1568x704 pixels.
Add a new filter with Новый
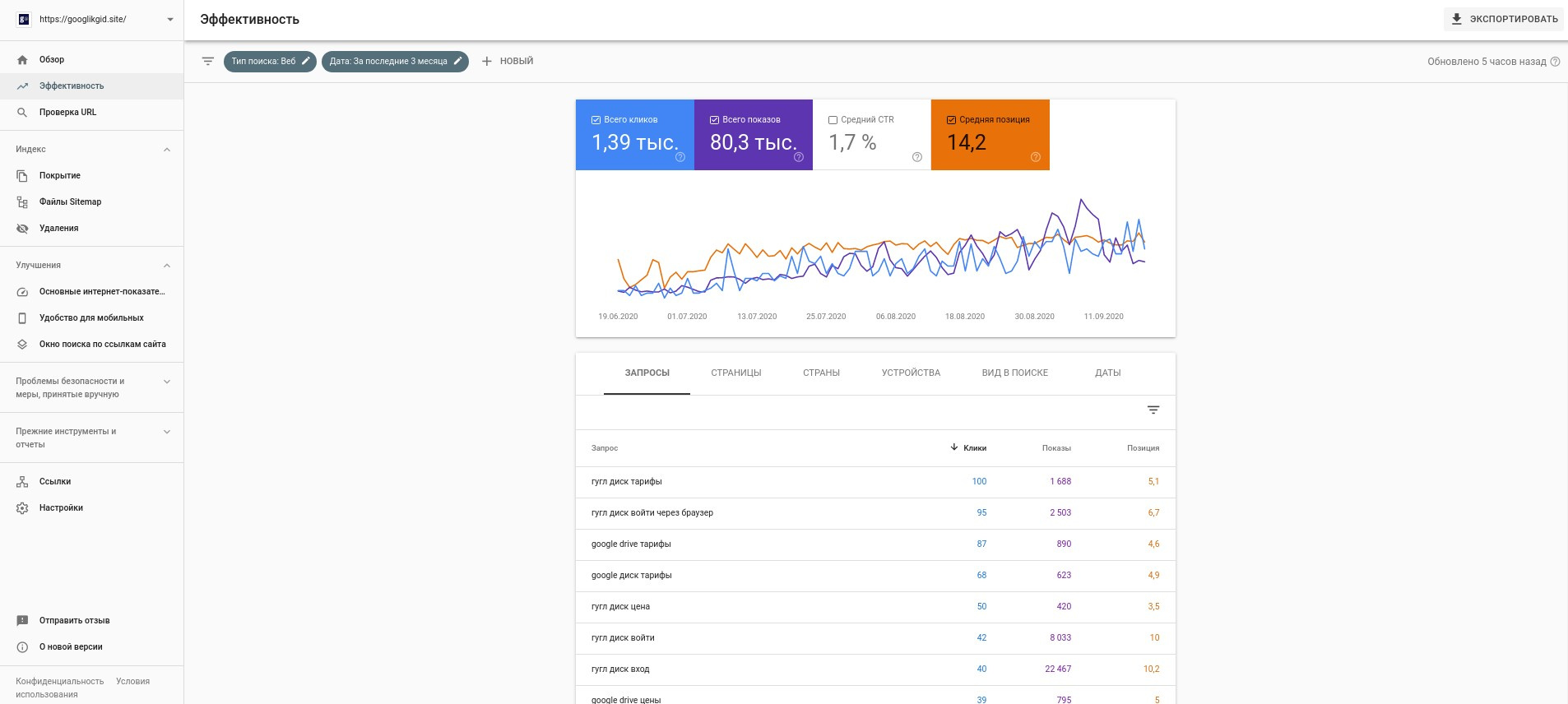[508, 62]
